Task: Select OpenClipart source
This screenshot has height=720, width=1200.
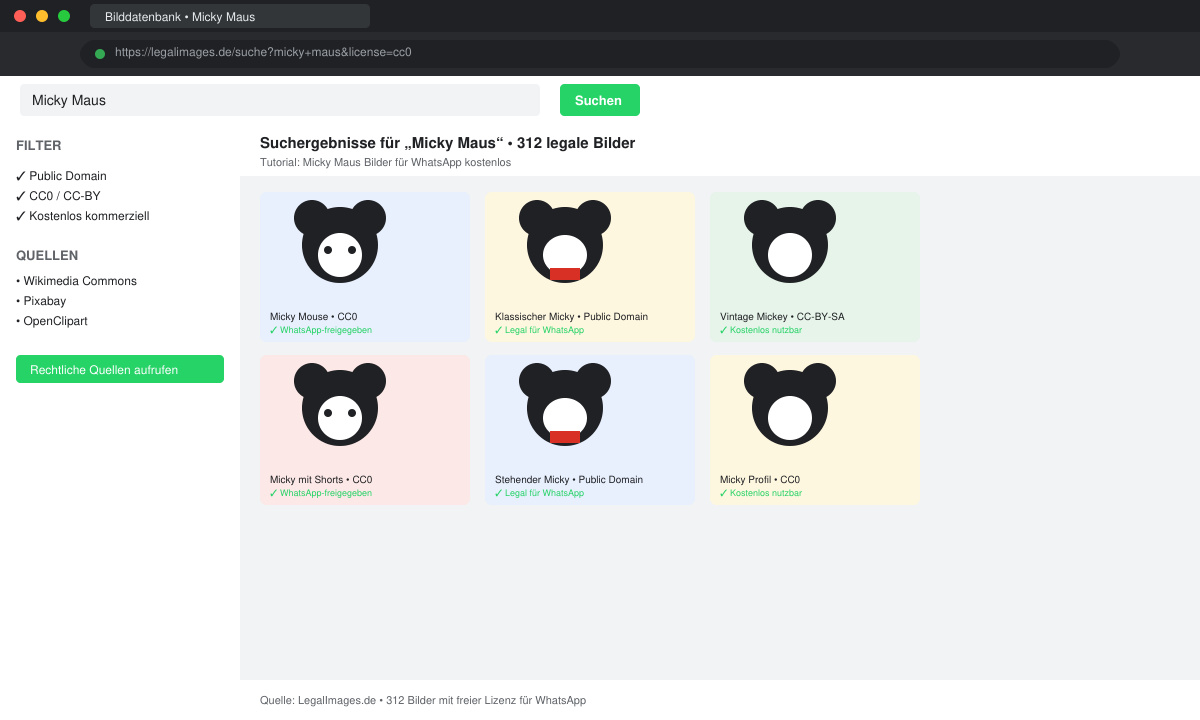Action: click(x=52, y=321)
